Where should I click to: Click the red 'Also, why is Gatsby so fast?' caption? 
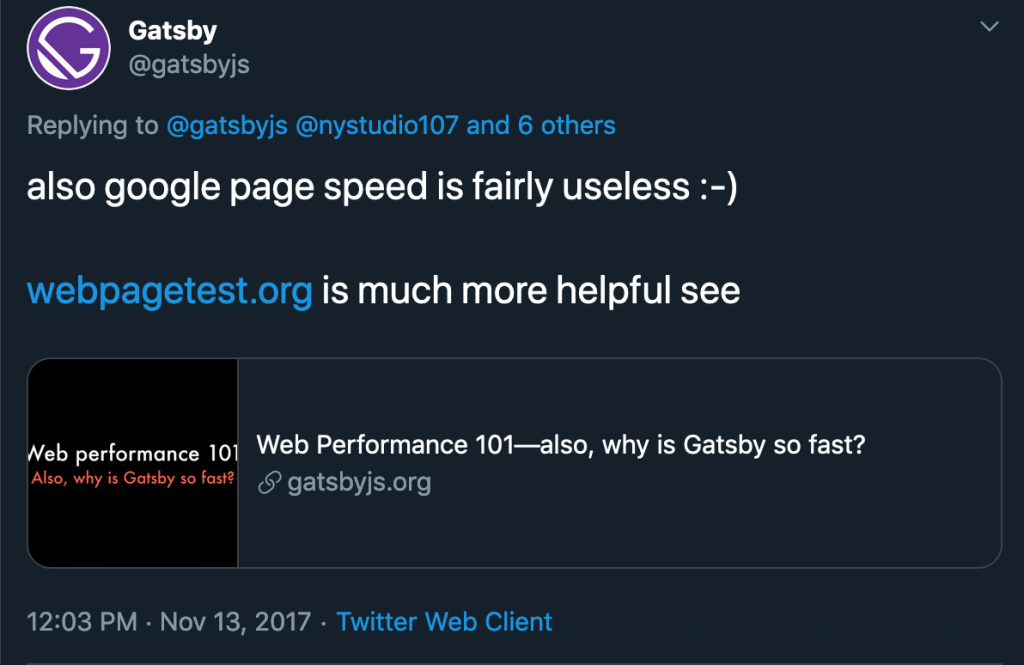[133, 478]
